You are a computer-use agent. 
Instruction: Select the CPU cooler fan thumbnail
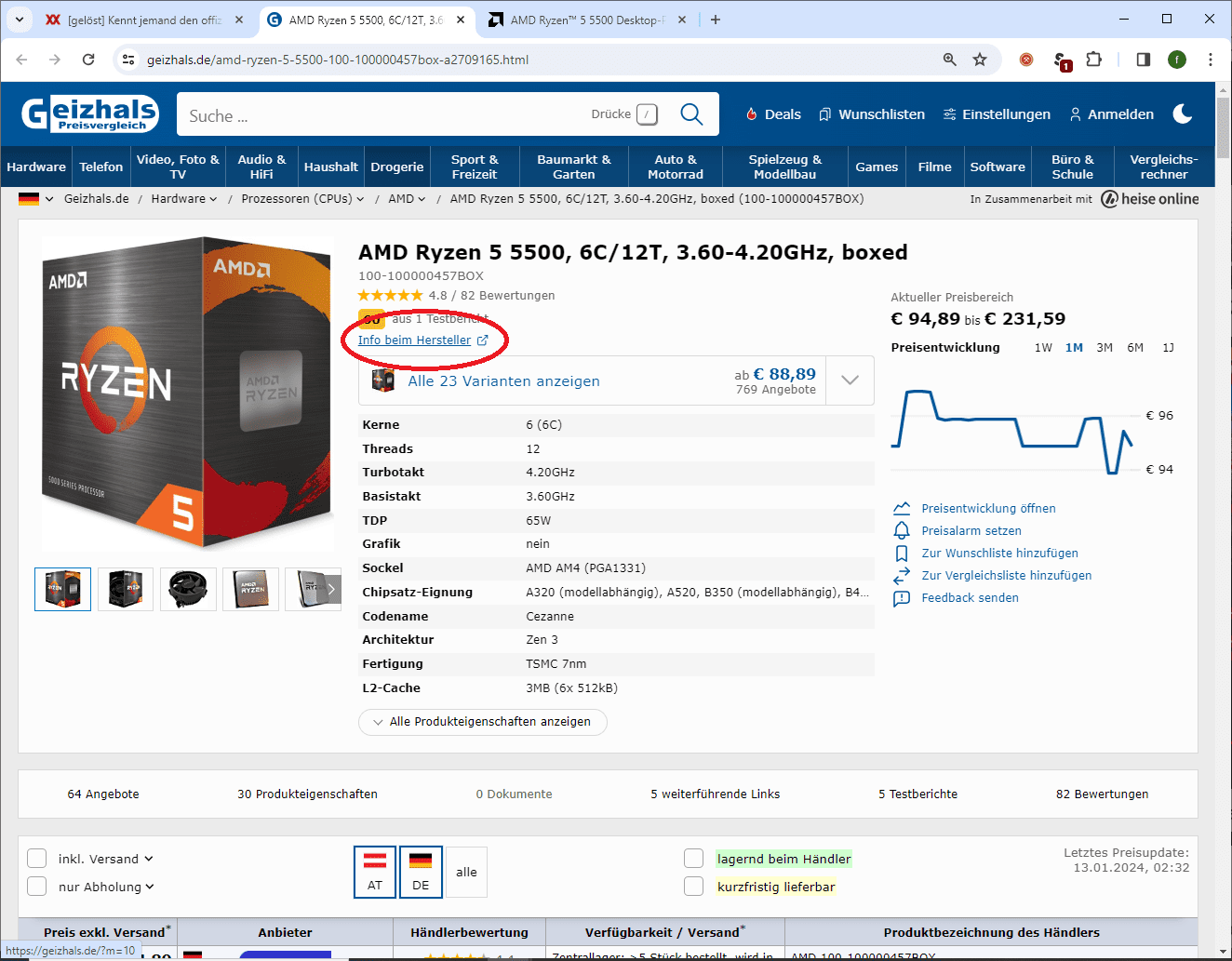(188, 589)
